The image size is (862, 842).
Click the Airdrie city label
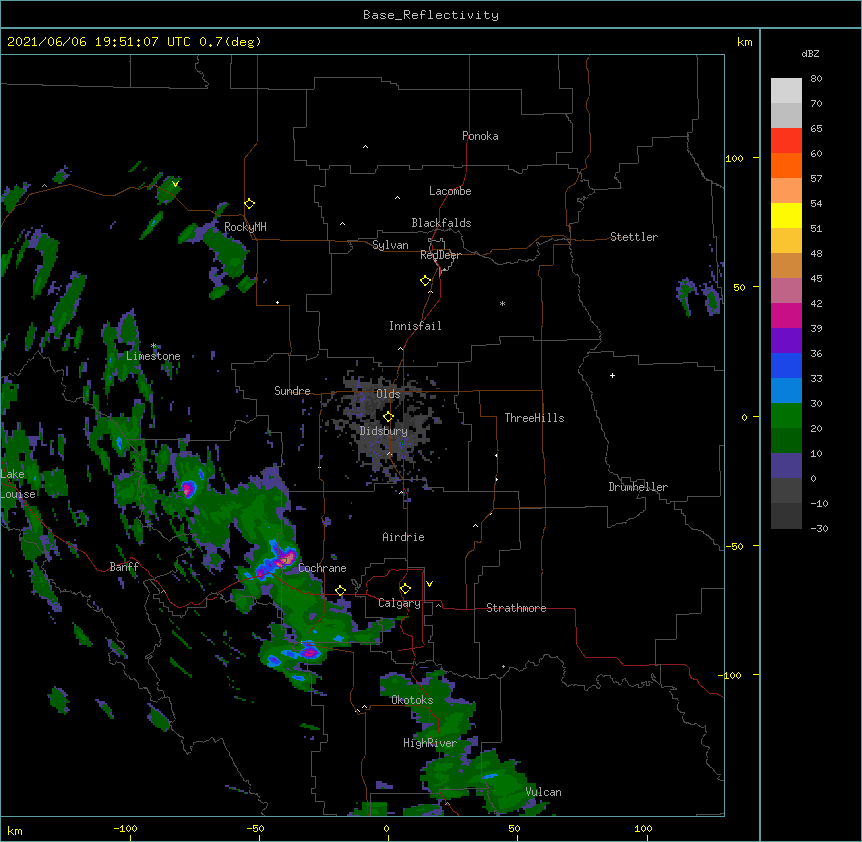(404, 537)
